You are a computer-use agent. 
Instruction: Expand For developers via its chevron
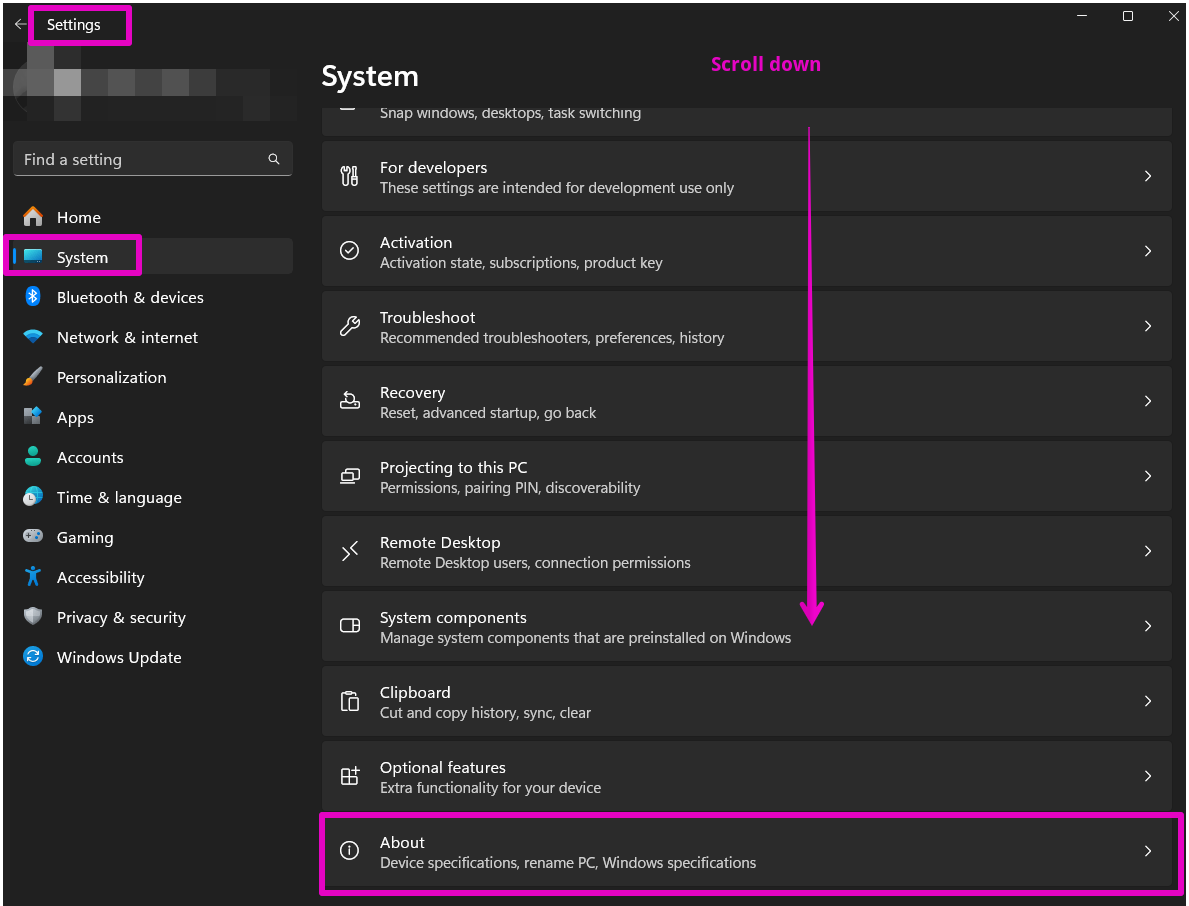[1147, 176]
